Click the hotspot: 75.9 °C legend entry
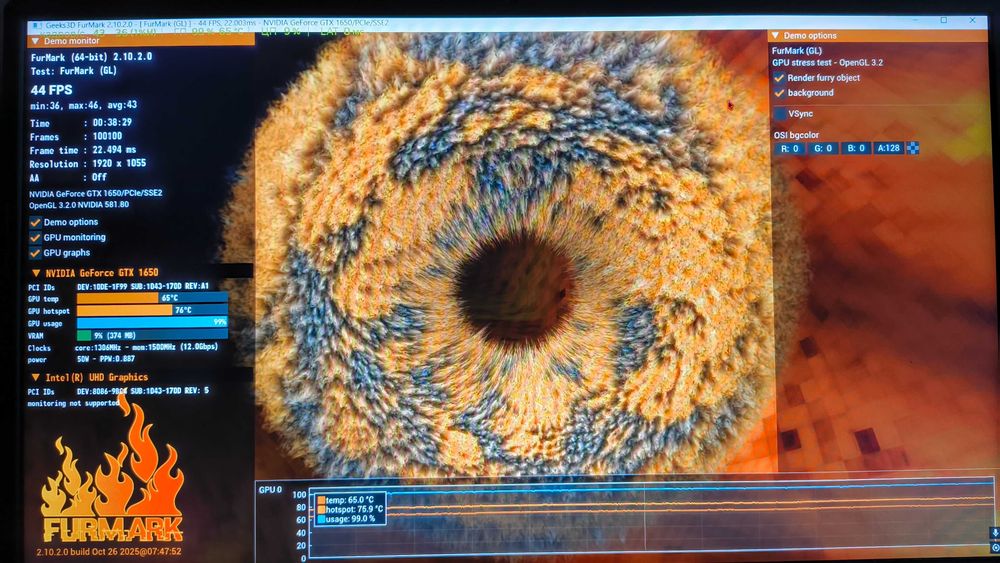1000x563 pixels. pos(350,509)
